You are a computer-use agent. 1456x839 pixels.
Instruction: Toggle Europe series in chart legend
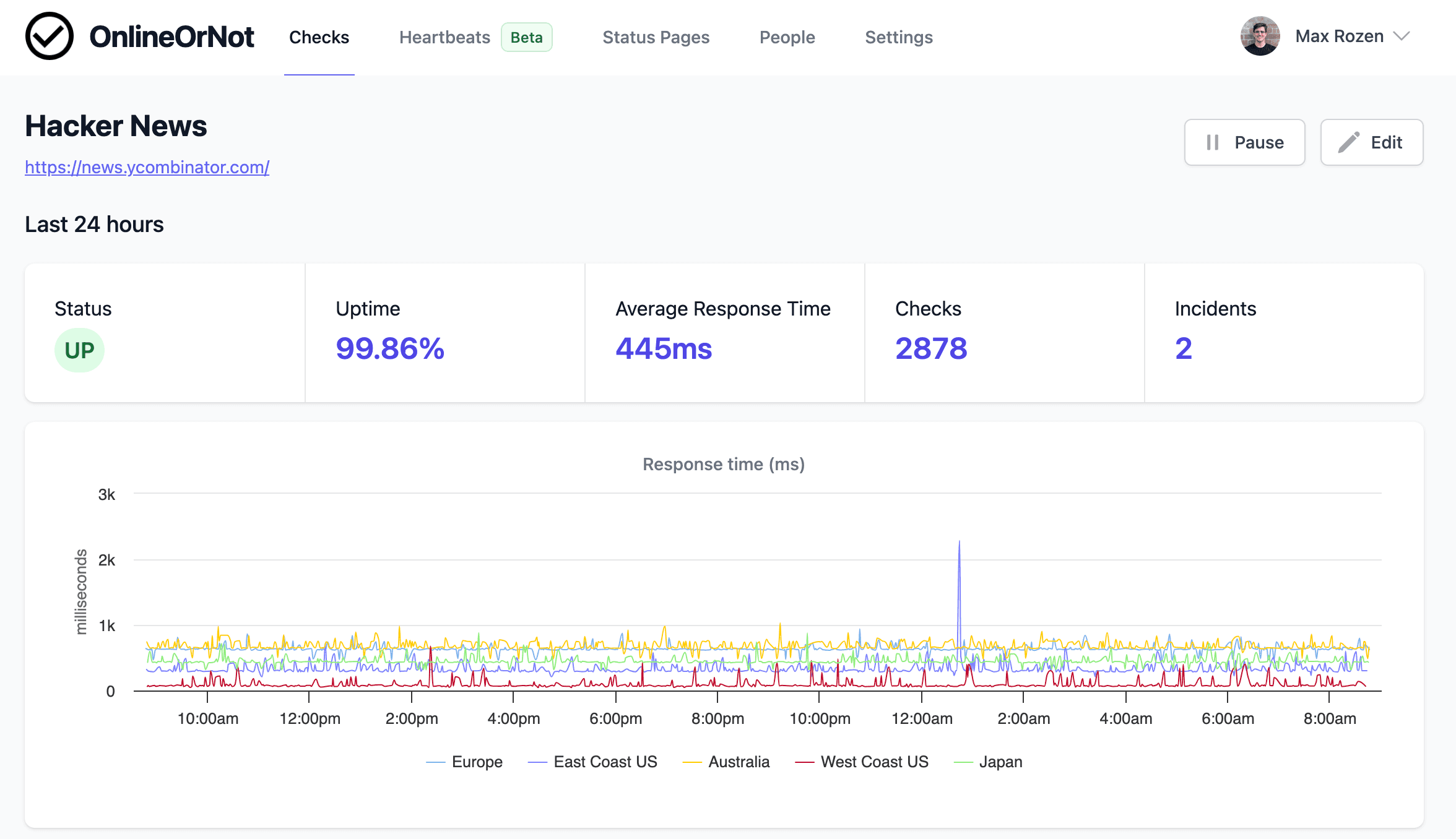(x=464, y=762)
